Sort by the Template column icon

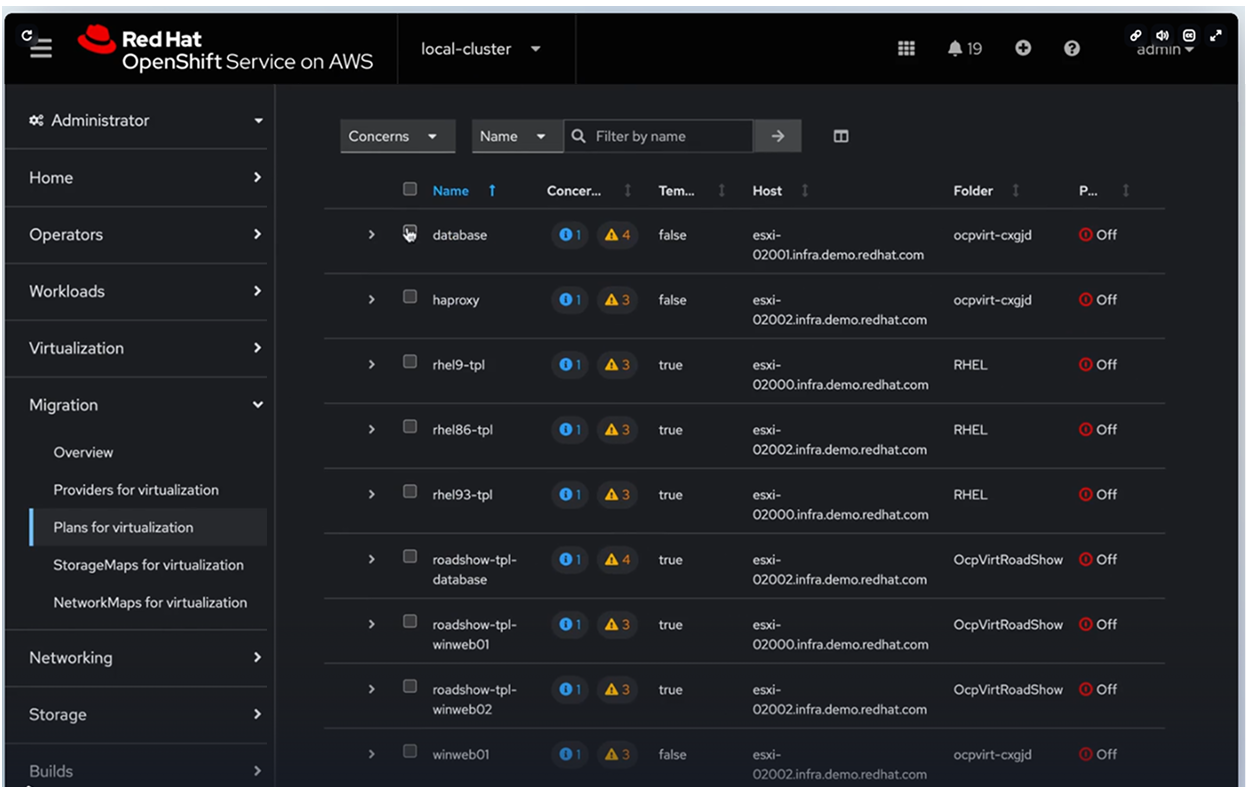[722, 190]
